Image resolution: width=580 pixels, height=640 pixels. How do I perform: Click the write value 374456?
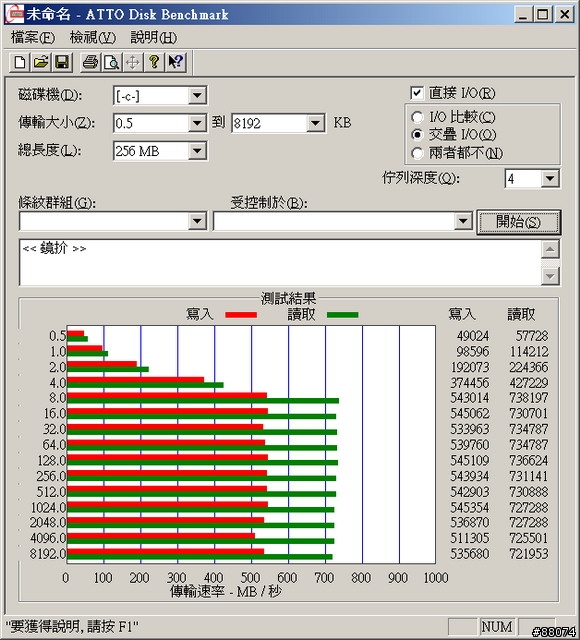[x=470, y=383]
